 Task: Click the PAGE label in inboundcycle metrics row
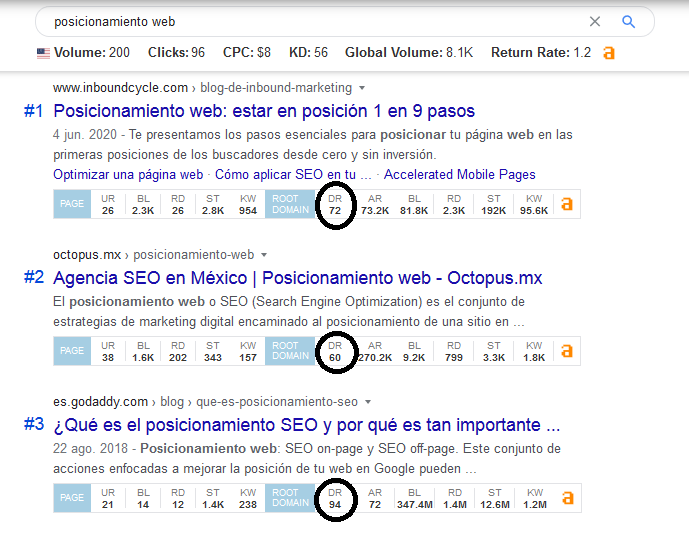click(72, 204)
